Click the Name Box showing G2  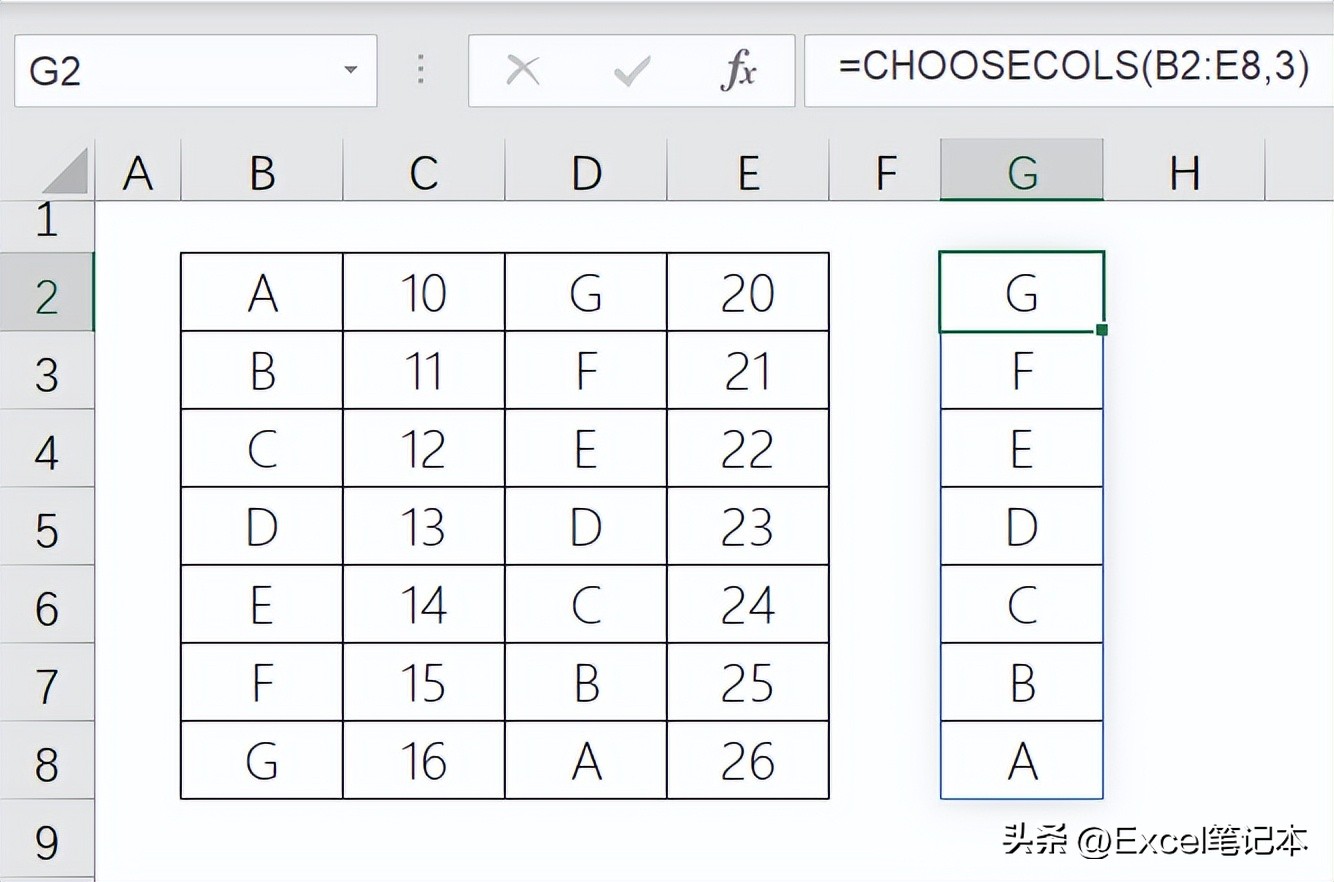(180, 71)
